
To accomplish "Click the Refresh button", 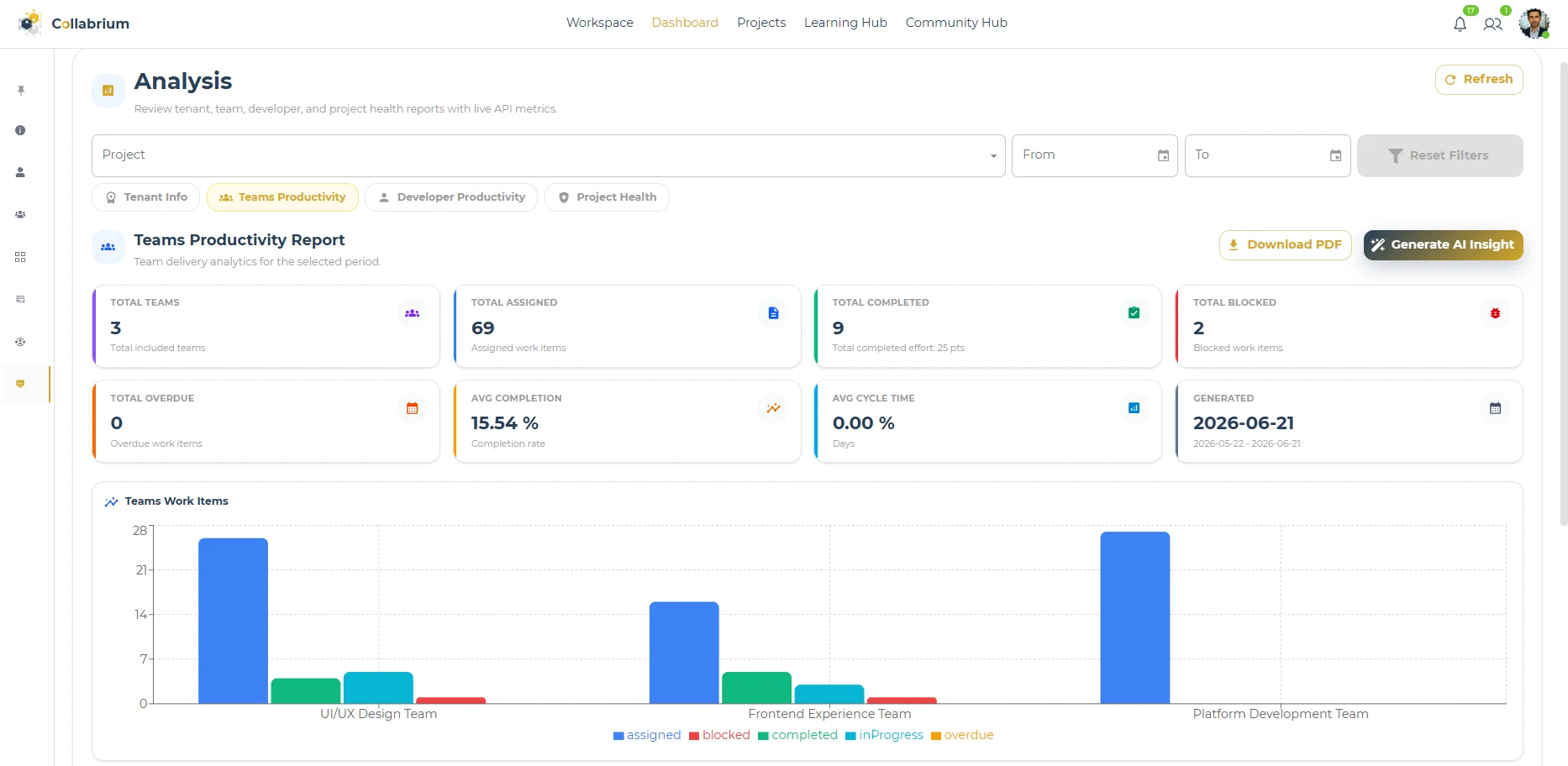I will coord(1479,80).
